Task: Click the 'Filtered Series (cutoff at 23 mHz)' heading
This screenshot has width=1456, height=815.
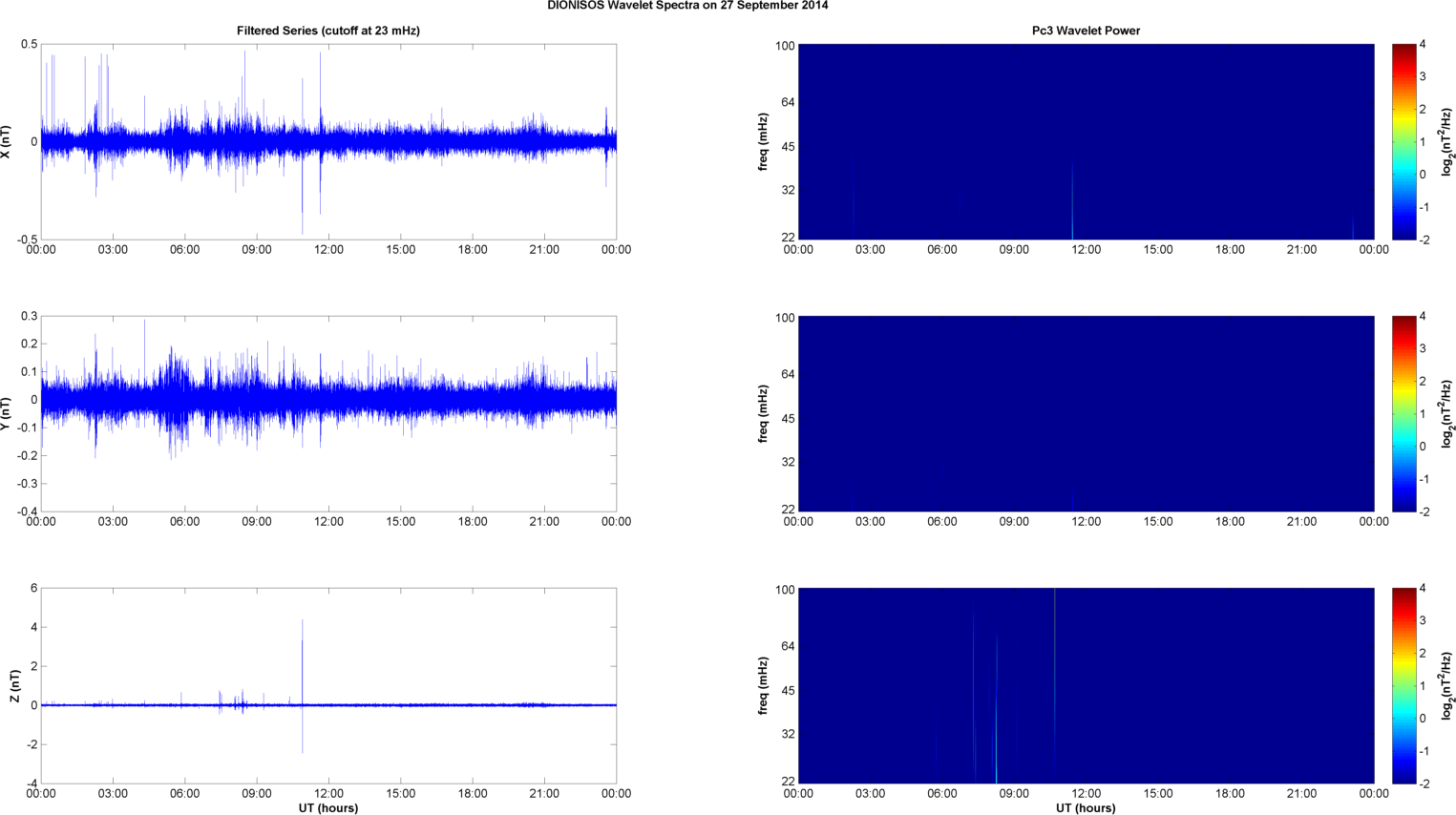Action: (x=328, y=31)
